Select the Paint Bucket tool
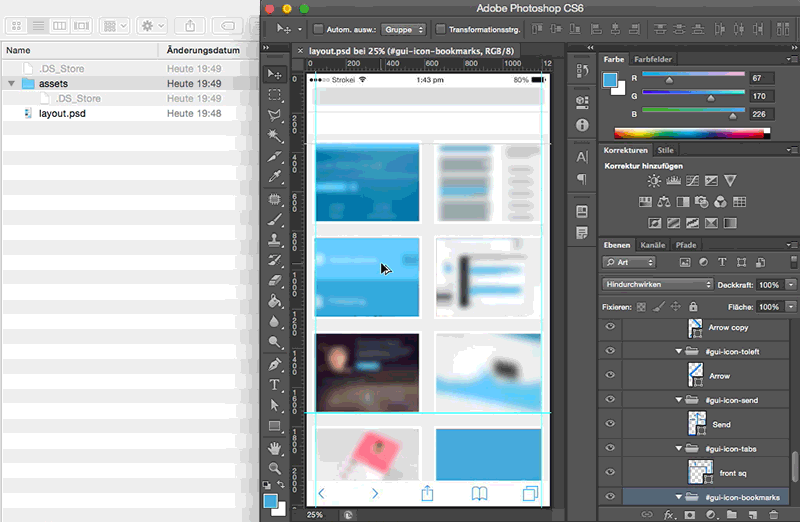The width and height of the screenshot is (800, 522). (x=274, y=301)
